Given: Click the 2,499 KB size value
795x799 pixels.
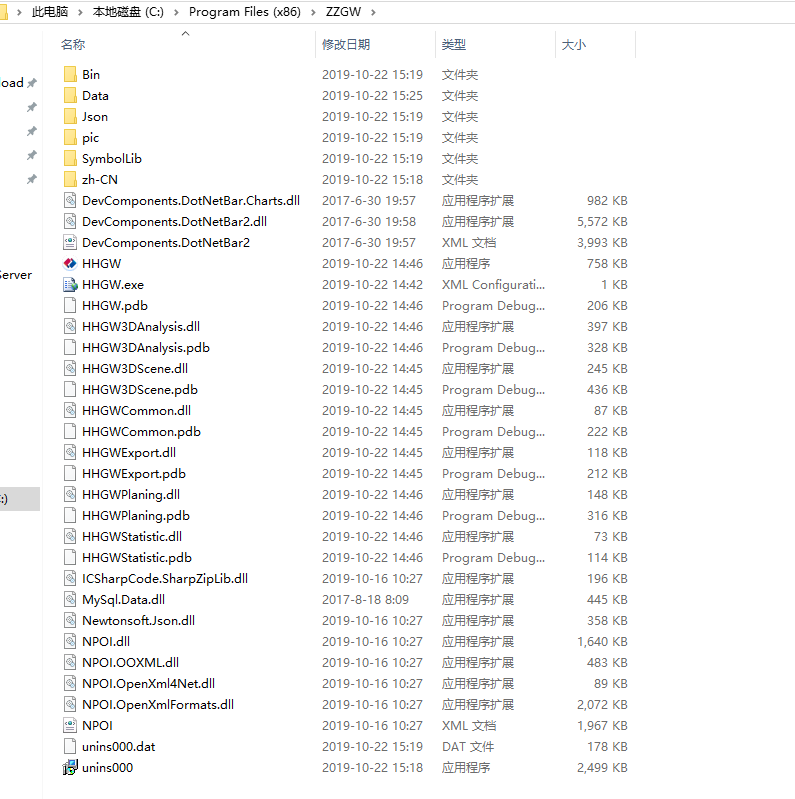Looking at the screenshot, I should point(602,767).
